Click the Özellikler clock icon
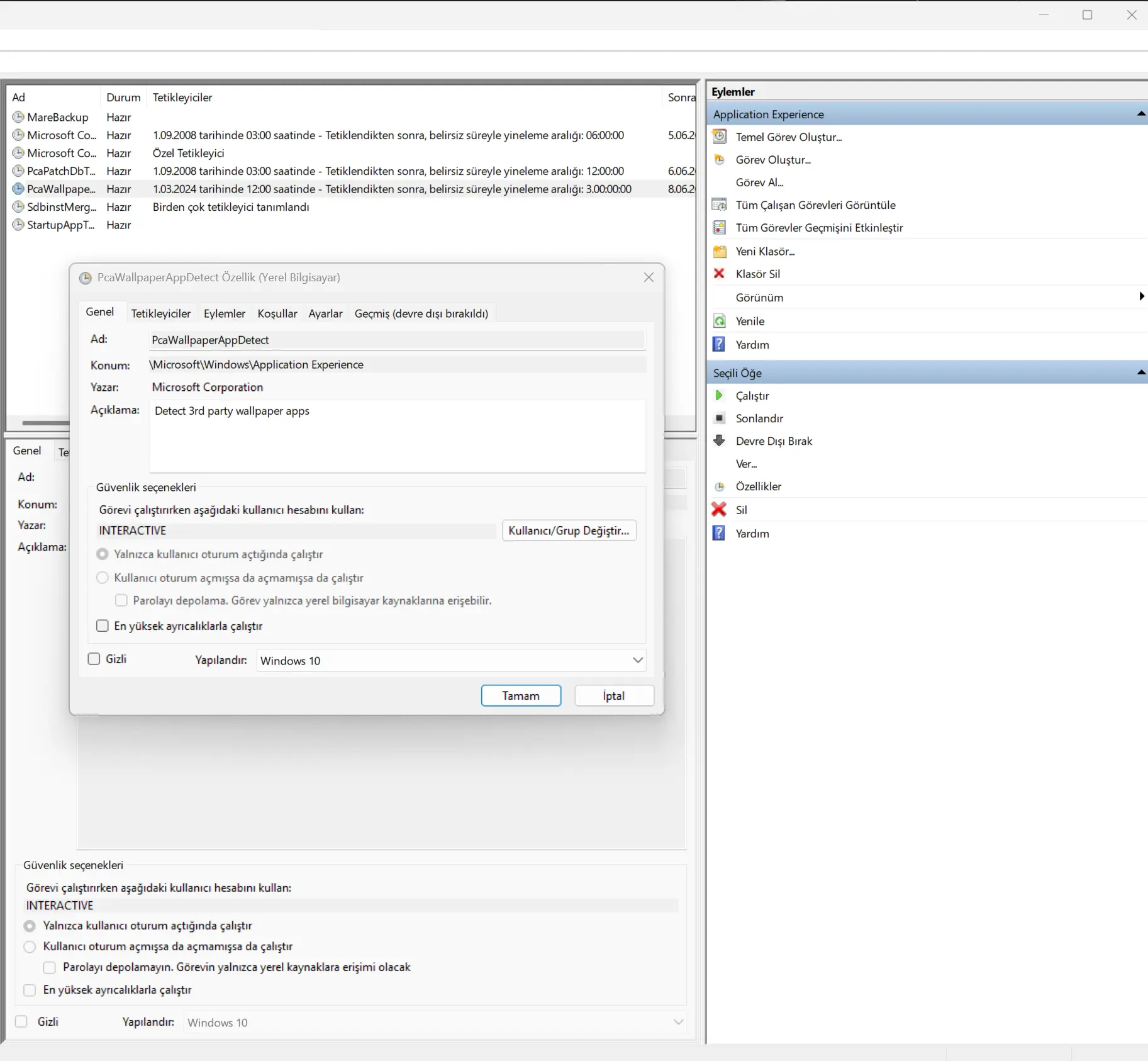Screen dimensions: 1148x1061 tap(720, 486)
